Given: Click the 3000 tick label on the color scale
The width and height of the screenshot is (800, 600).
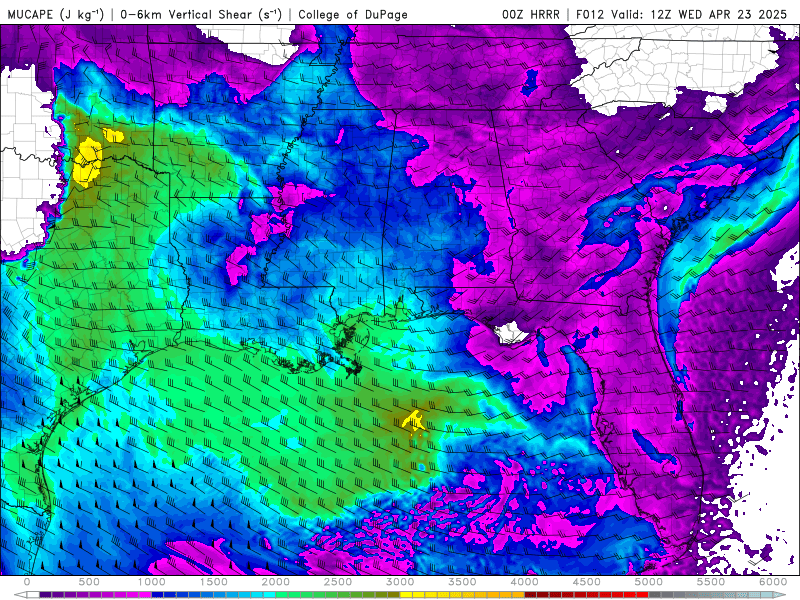Looking at the screenshot, I should point(401,581).
